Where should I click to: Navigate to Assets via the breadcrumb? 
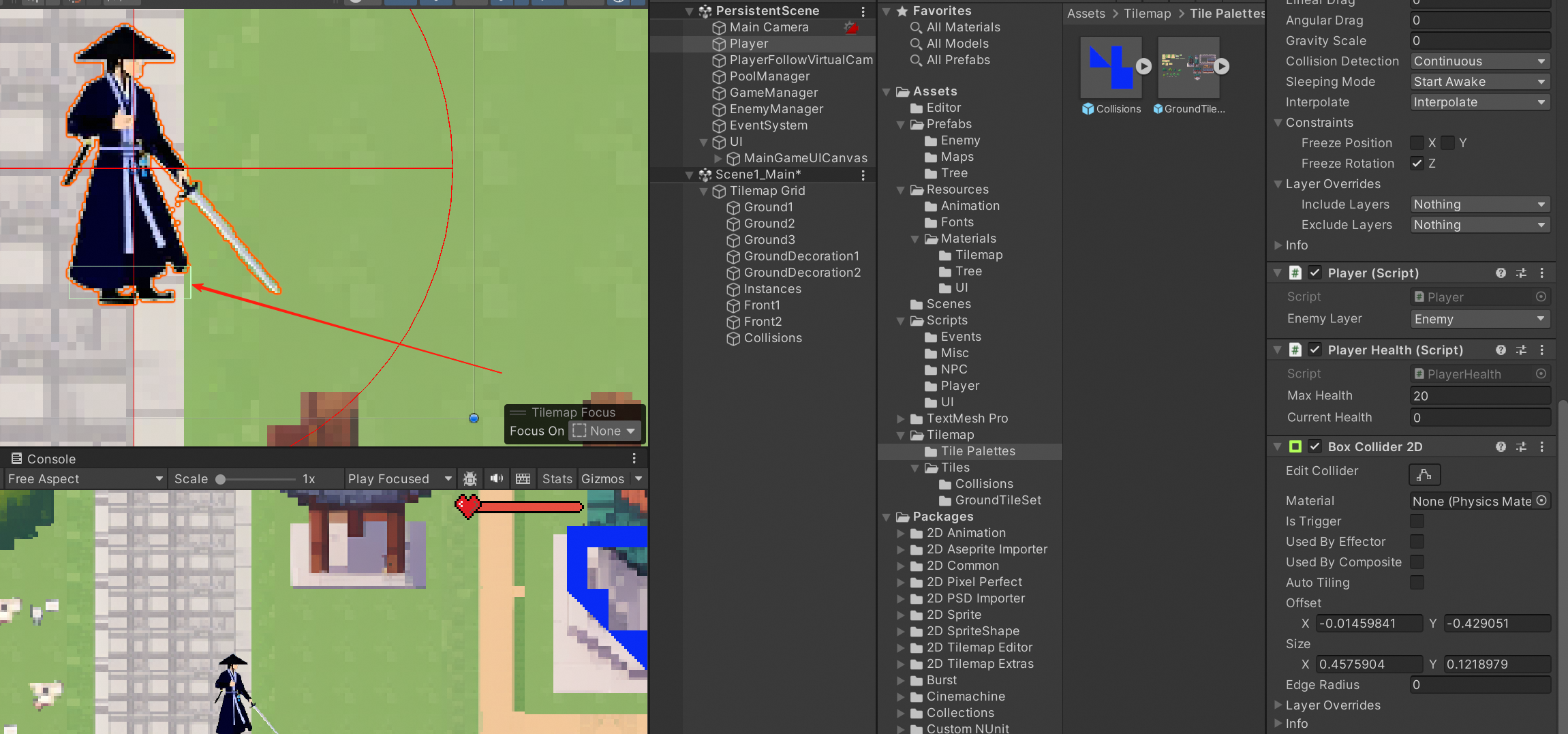click(x=1086, y=13)
